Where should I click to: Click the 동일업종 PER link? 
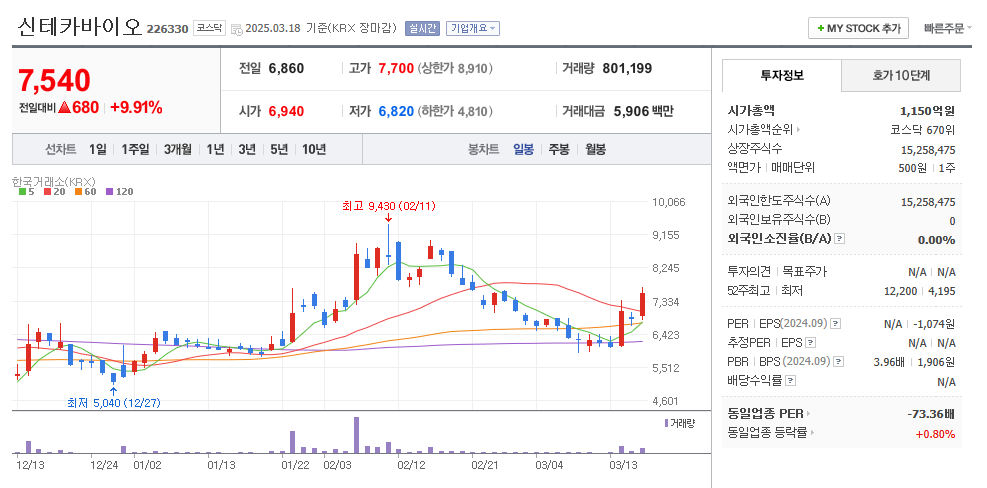click(765, 414)
